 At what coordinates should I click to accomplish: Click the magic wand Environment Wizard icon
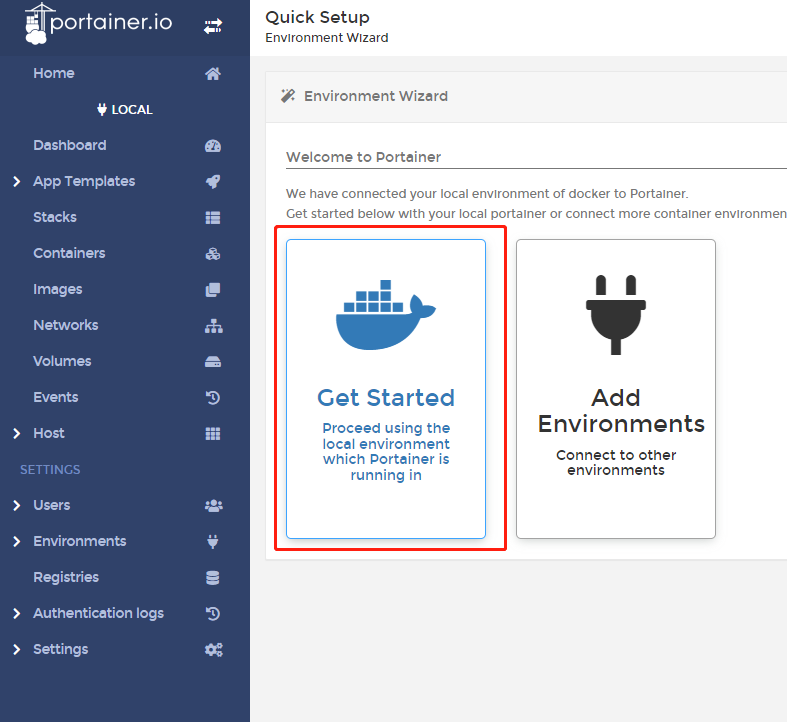(288, 95)
